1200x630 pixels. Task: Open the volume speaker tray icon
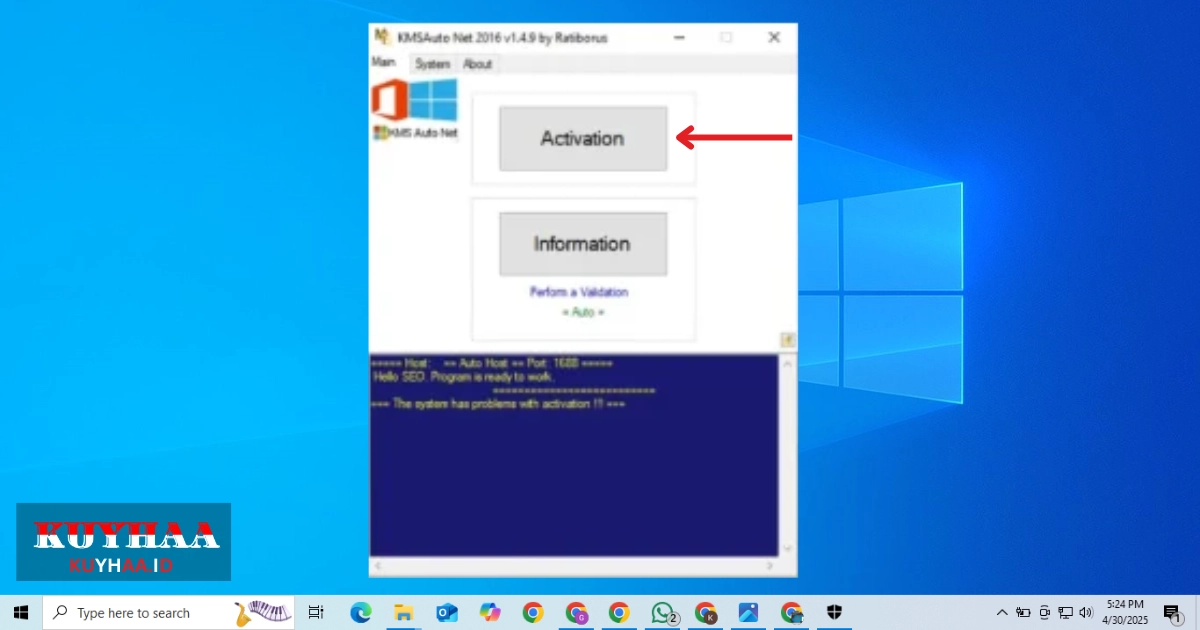pyautogui.click(x=1087, y=613)
